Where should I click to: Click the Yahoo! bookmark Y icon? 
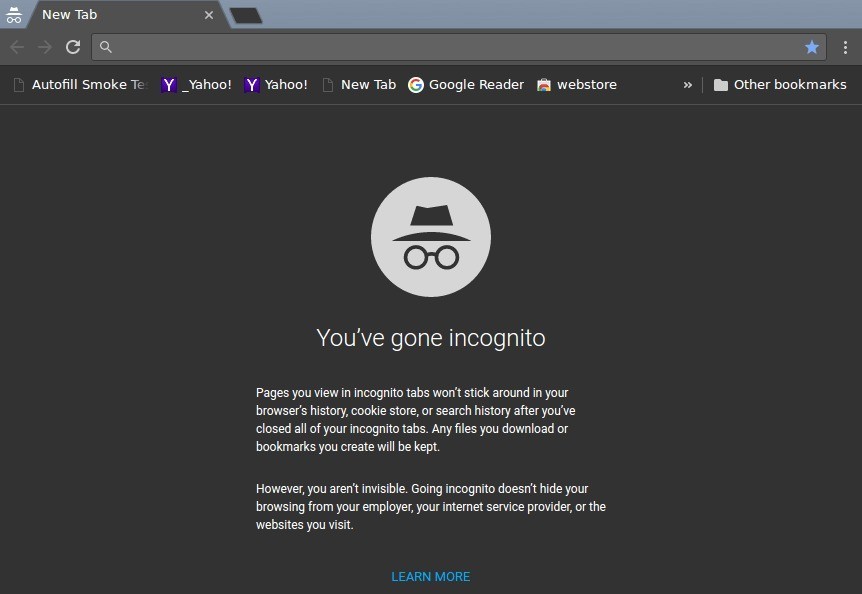pos(250,84)
